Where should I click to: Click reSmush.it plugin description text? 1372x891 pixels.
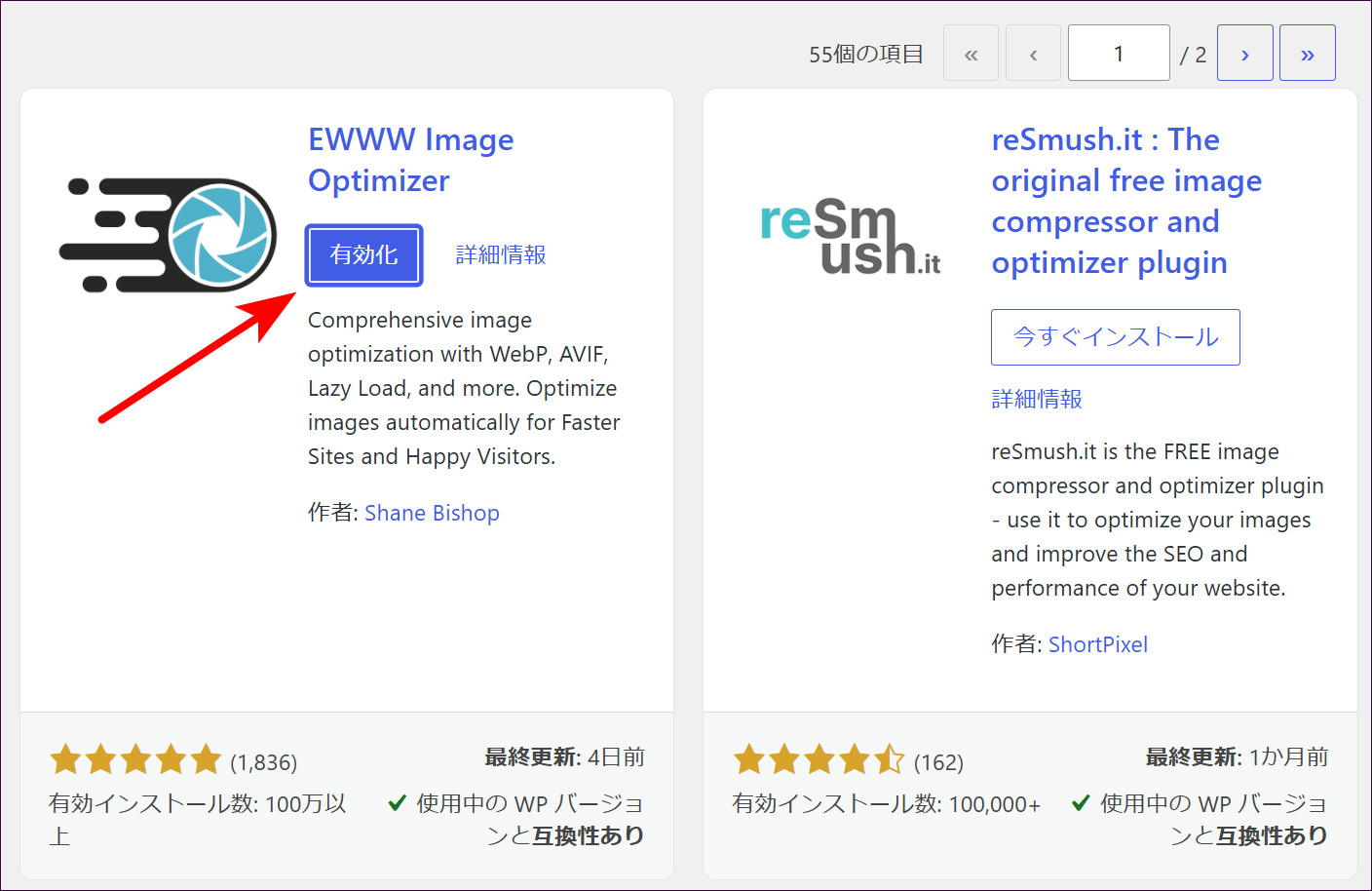1158,520
